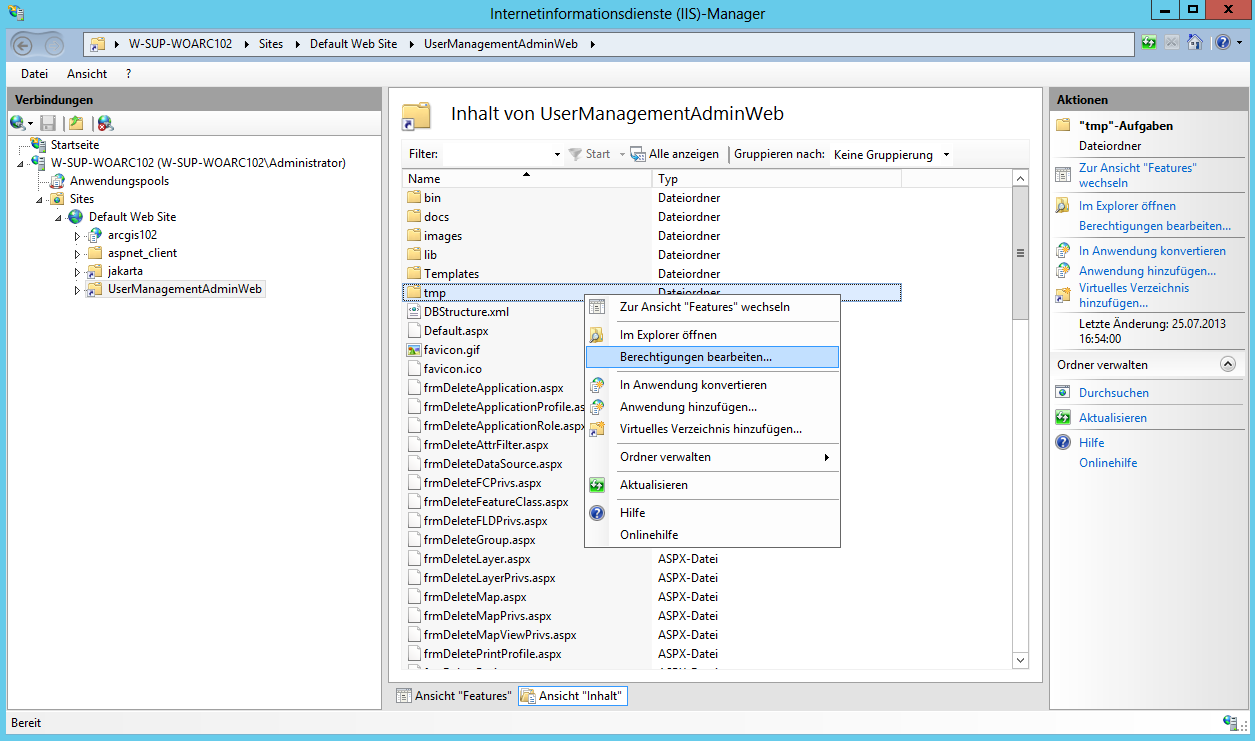Viewport: 1255px width, 741px height.
Task: Click the delete connection icon in Verbindungen toolbar
Action: point(104,123)
